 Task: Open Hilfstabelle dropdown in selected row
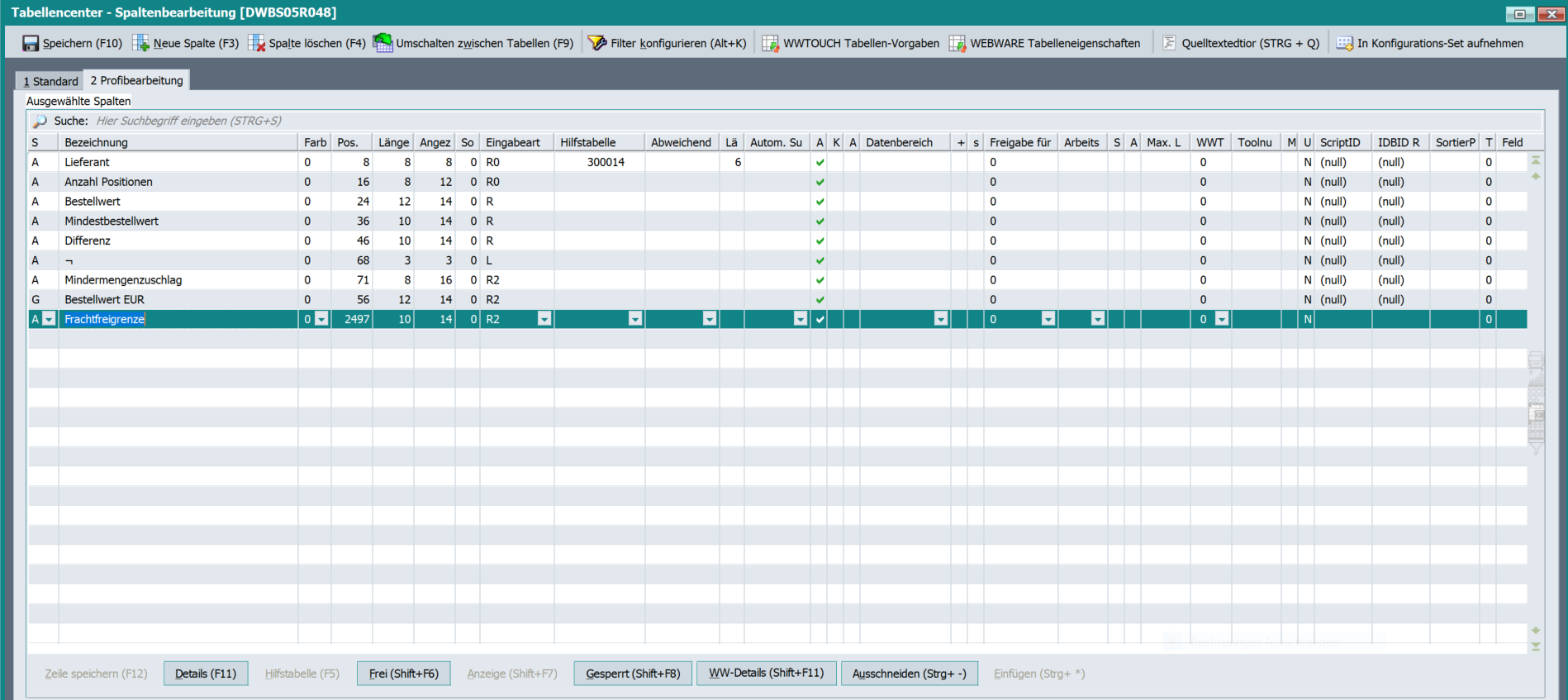[634, 319]
